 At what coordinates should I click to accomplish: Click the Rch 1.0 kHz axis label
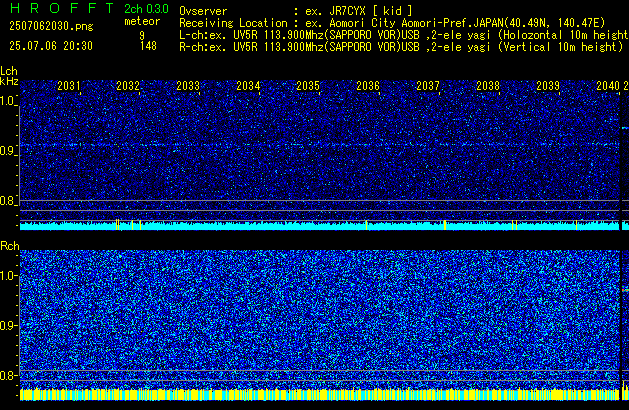coord(8,276)
